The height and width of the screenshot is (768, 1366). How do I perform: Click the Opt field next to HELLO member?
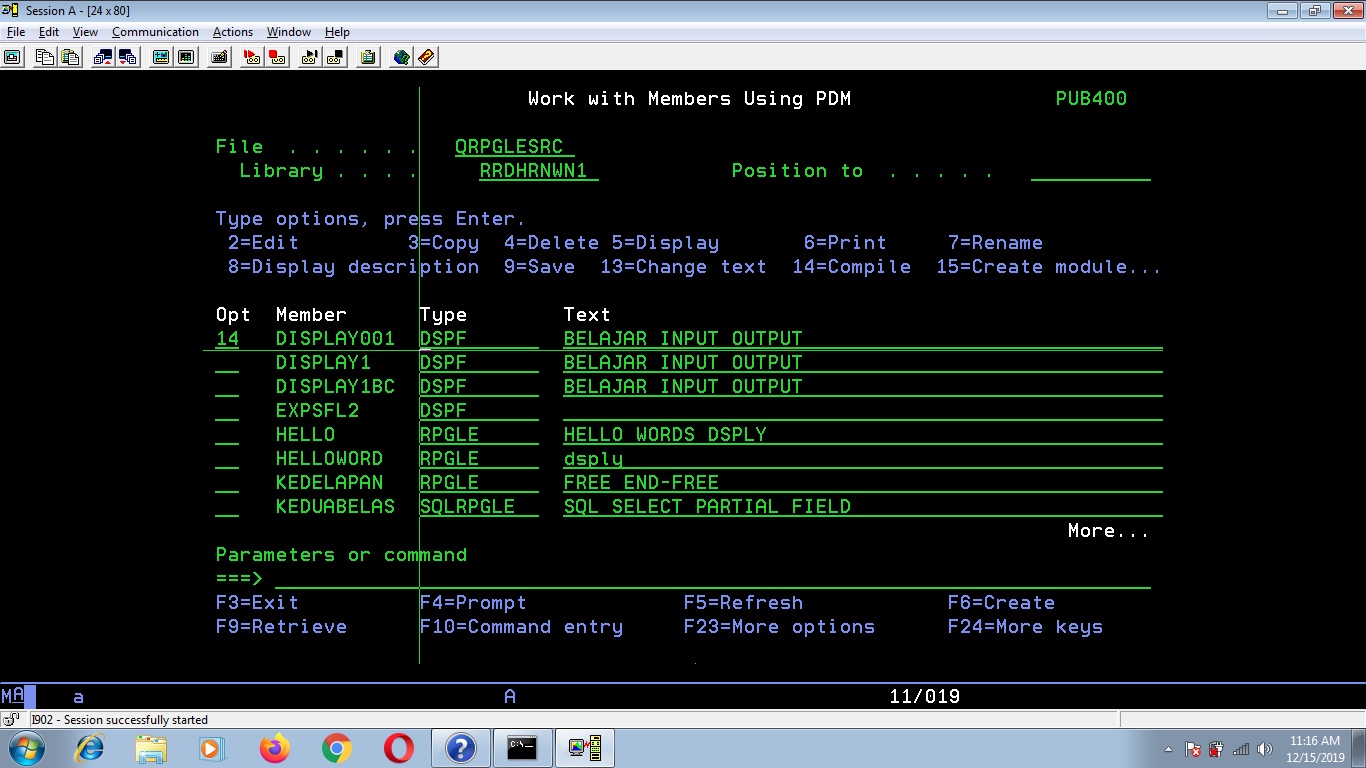coord(227,434)
